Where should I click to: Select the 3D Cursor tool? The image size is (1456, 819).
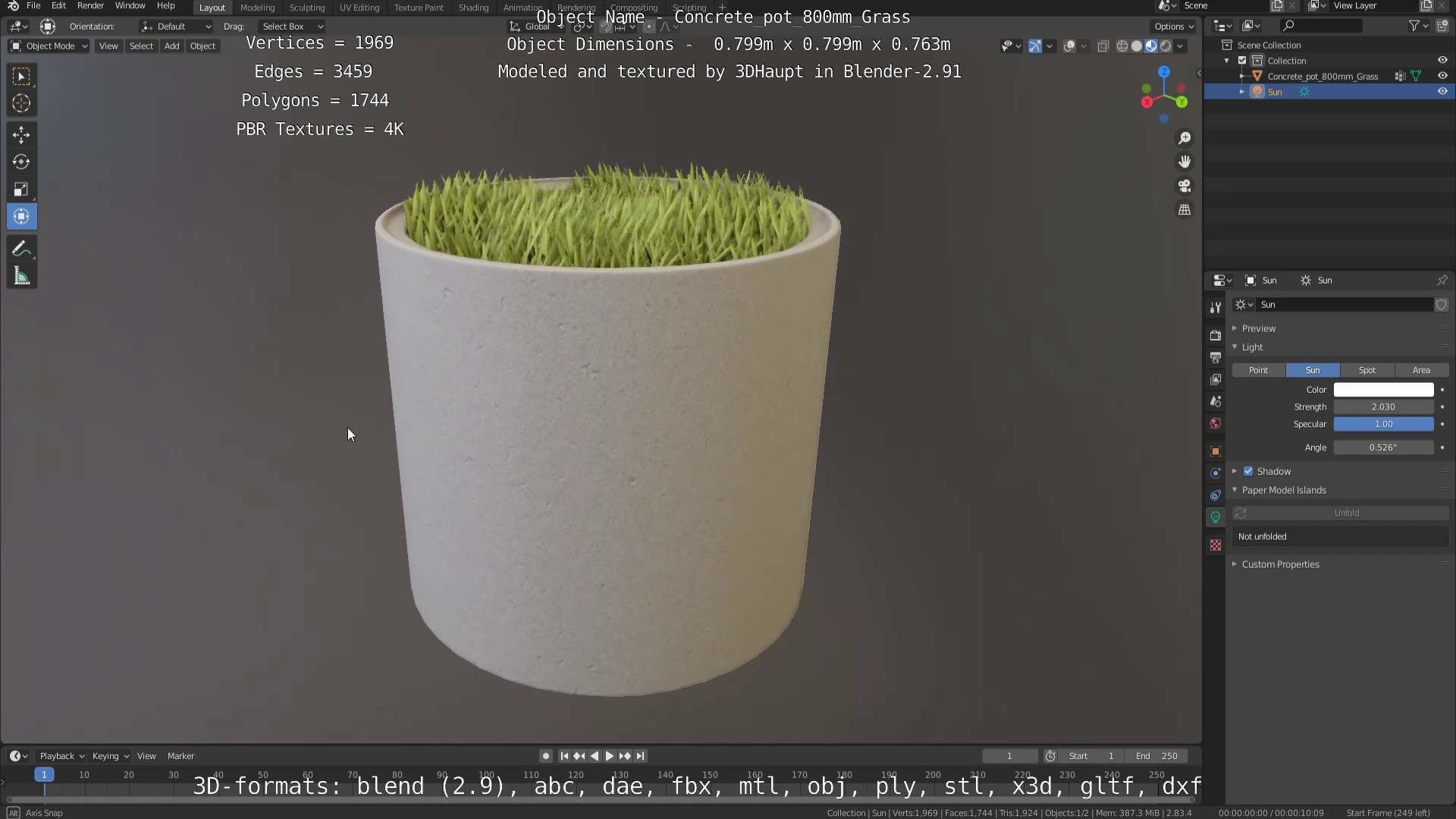[x=21, y=103]
